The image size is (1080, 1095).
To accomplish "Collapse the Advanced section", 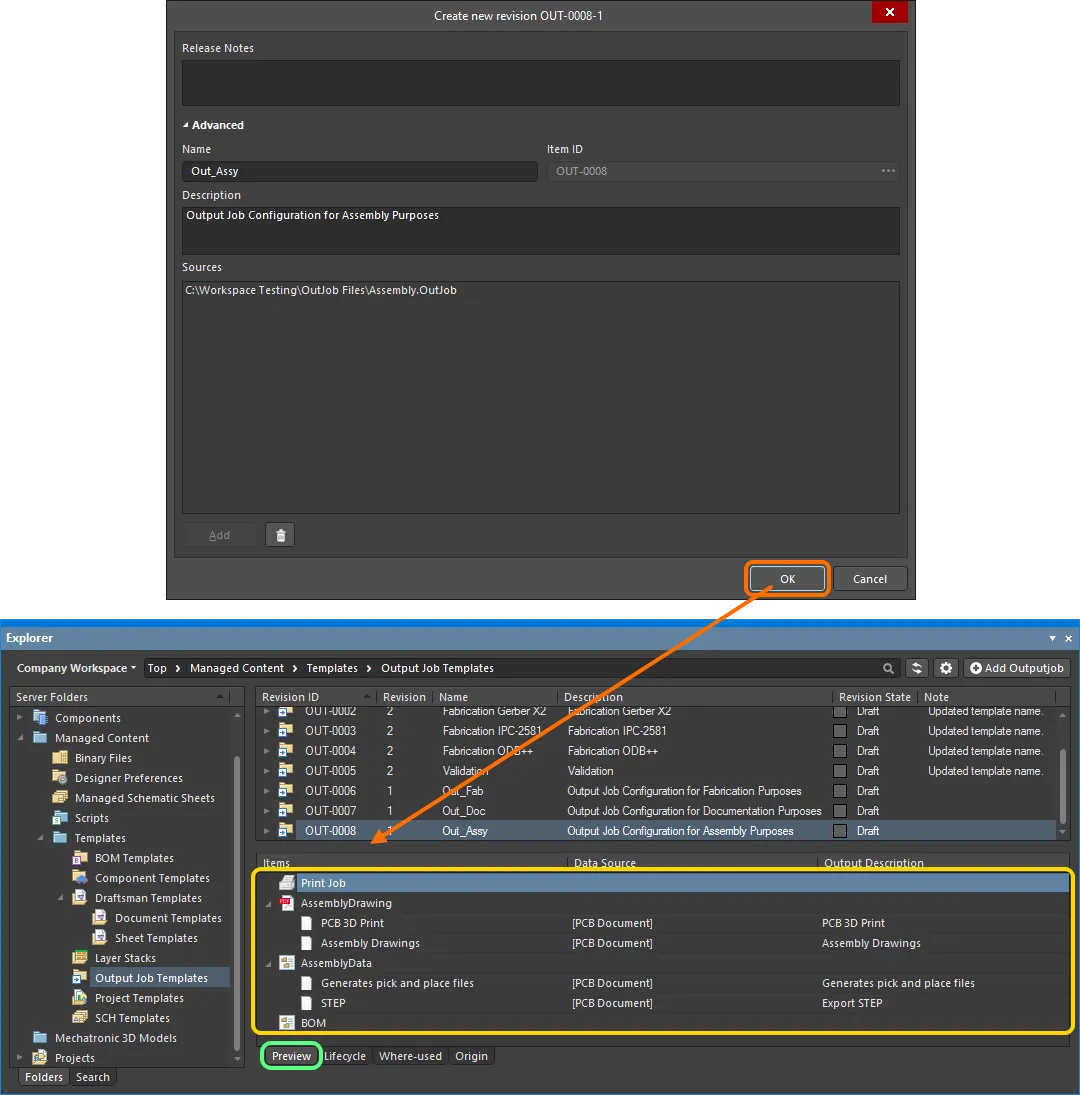I will click(x=186, y=125).
